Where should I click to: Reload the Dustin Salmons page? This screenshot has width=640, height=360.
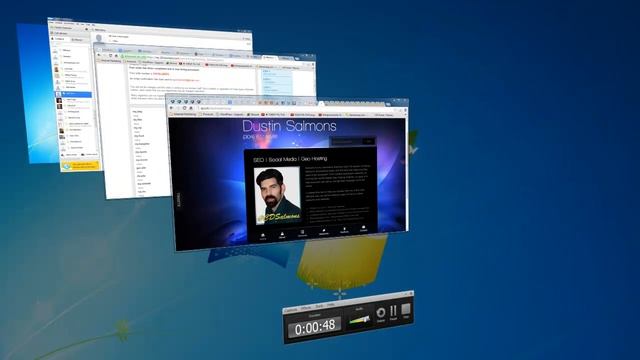click(184, 108)
